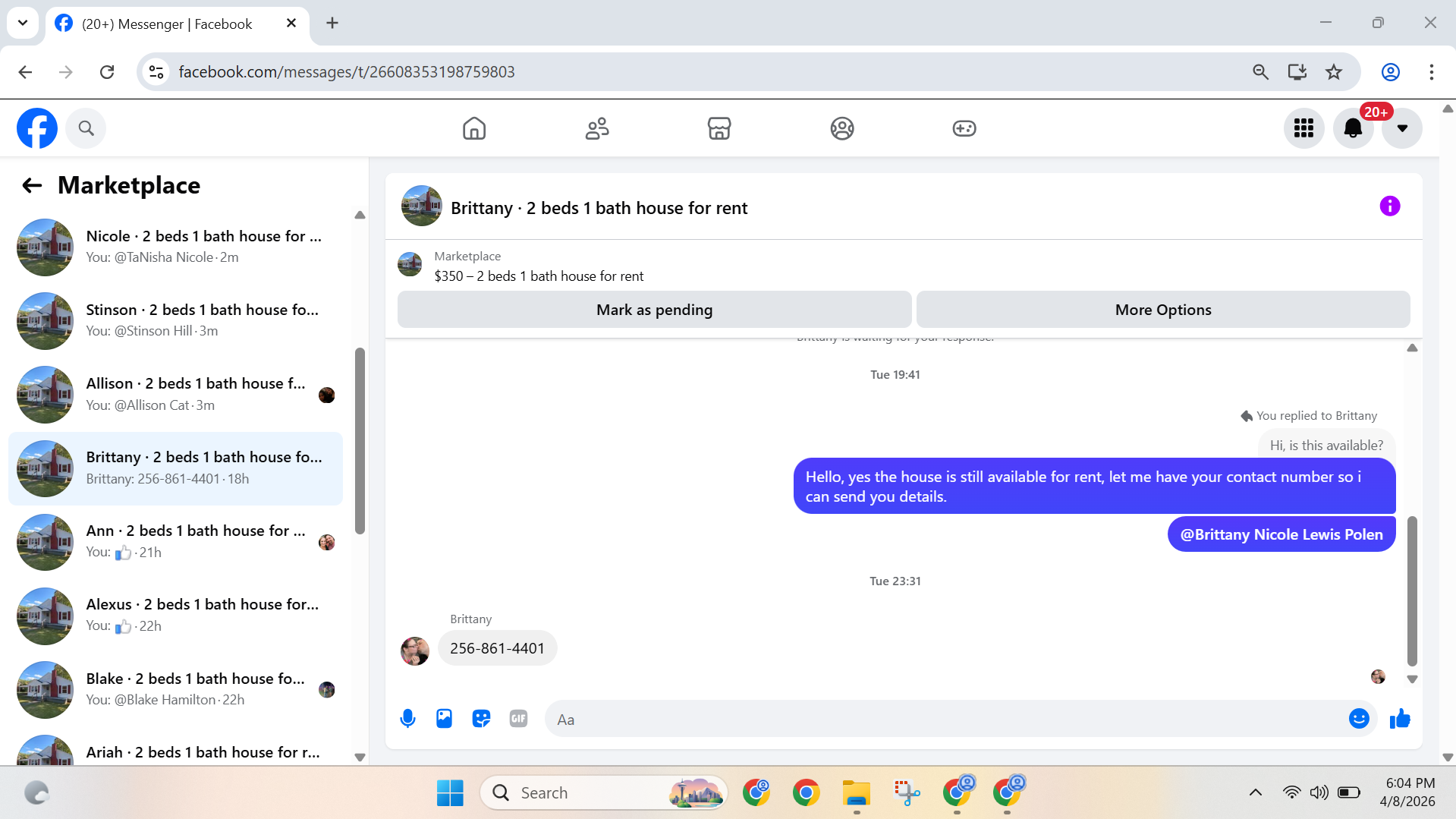Click chat list scroll-up arrow
The width and height of the screenshot is (1456, 819).
click(x=360, y=216)
